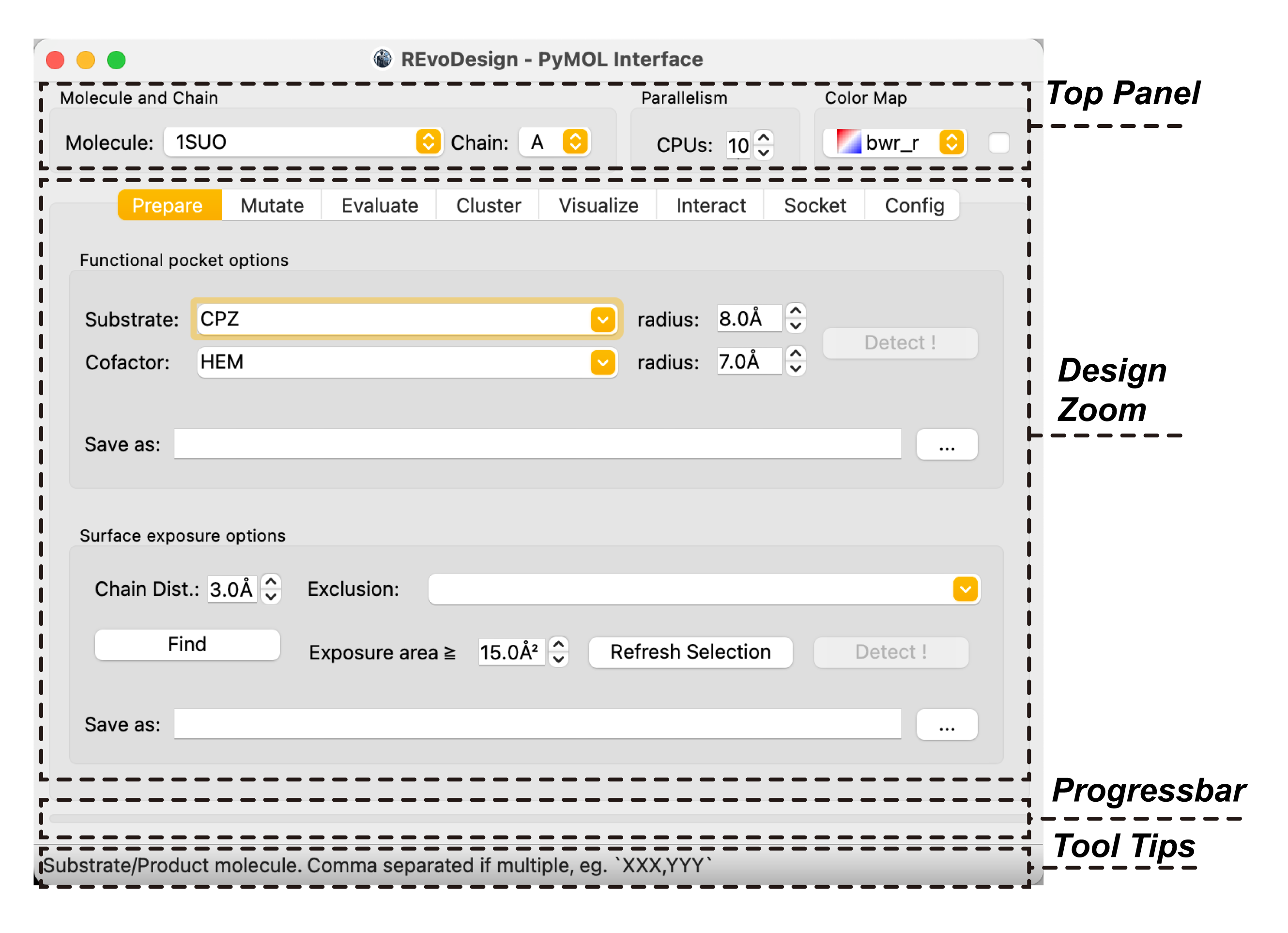Open the Exclusion dropdown arrow
The height and width of the screenshot is (933, 1288).
click(x=966, y=589)
